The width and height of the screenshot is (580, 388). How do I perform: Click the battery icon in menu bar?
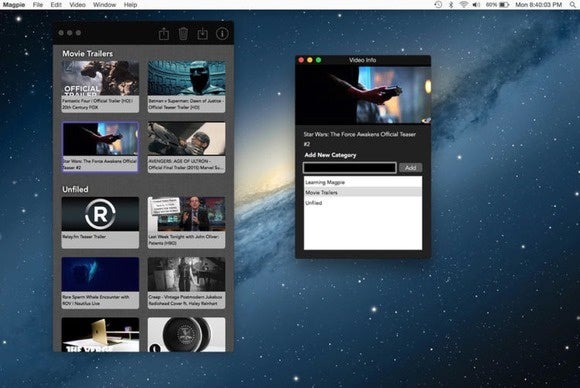pos(504,4)
